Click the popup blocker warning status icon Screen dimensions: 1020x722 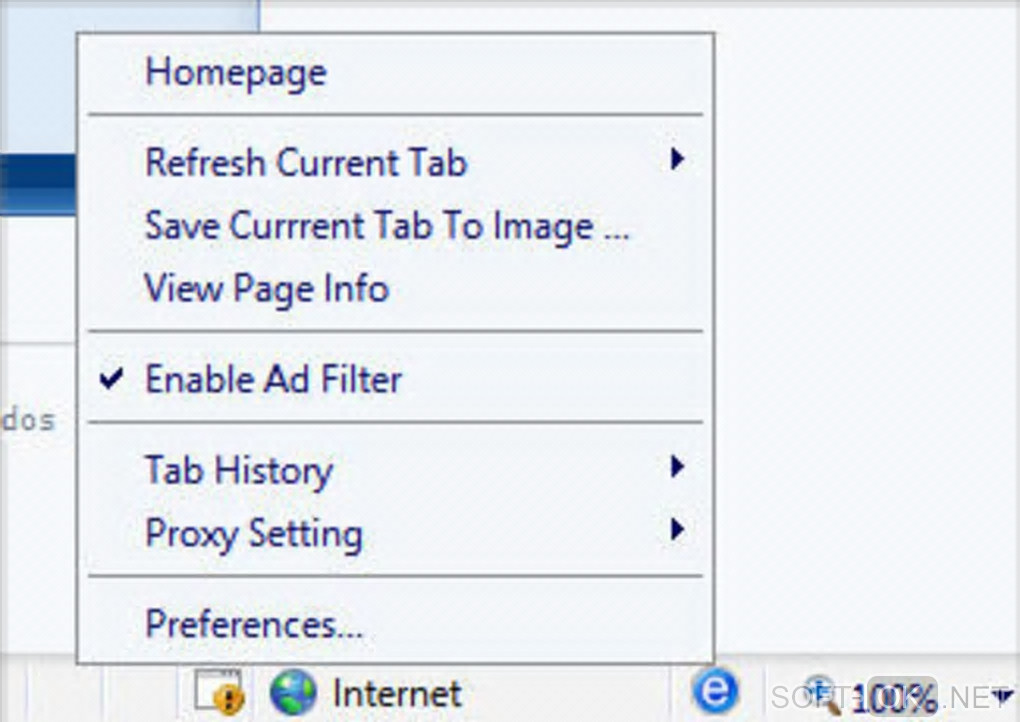coord(219,691)
